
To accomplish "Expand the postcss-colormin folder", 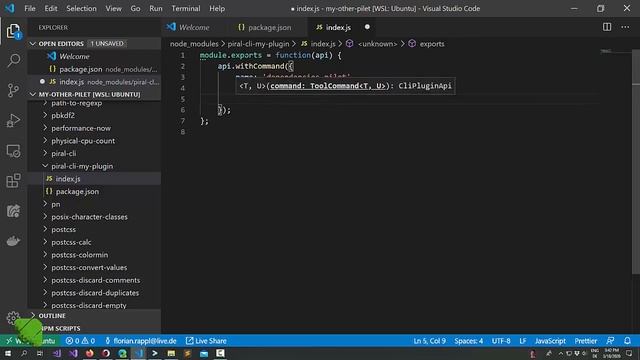I will (x=80, y=255).
